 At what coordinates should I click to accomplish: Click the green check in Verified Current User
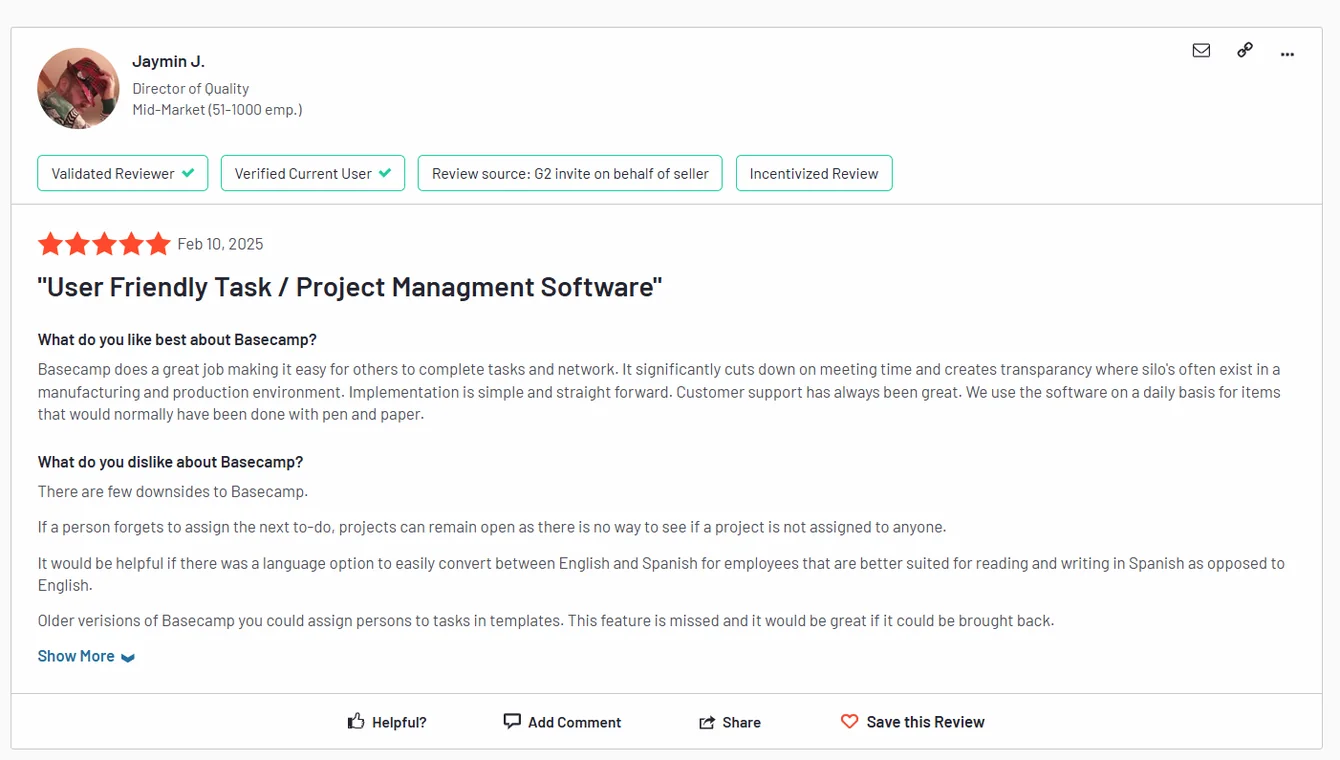[385, 173]
